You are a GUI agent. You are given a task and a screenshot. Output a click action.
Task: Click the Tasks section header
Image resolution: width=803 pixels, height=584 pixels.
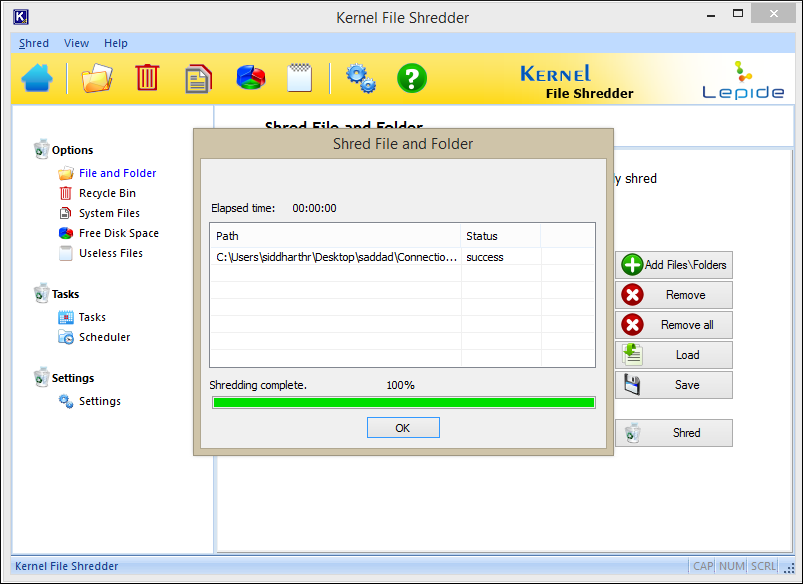65,294
